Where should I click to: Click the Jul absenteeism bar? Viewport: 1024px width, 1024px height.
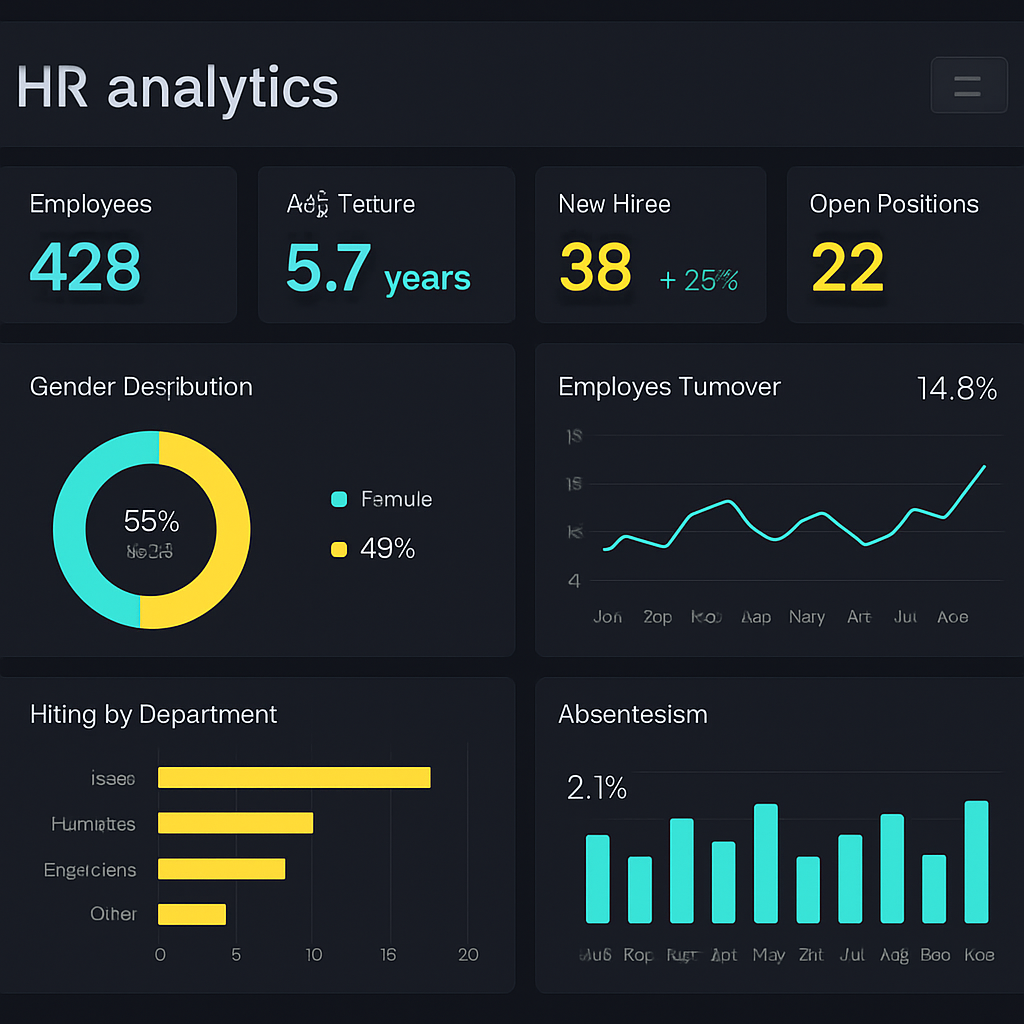[850, 878]
